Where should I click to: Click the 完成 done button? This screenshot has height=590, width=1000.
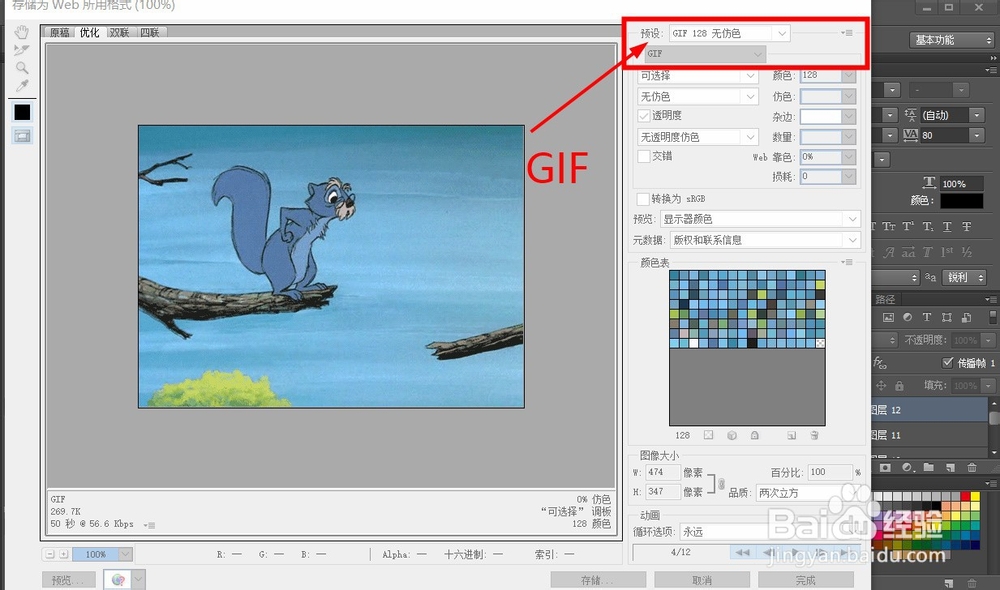(805, 580)
